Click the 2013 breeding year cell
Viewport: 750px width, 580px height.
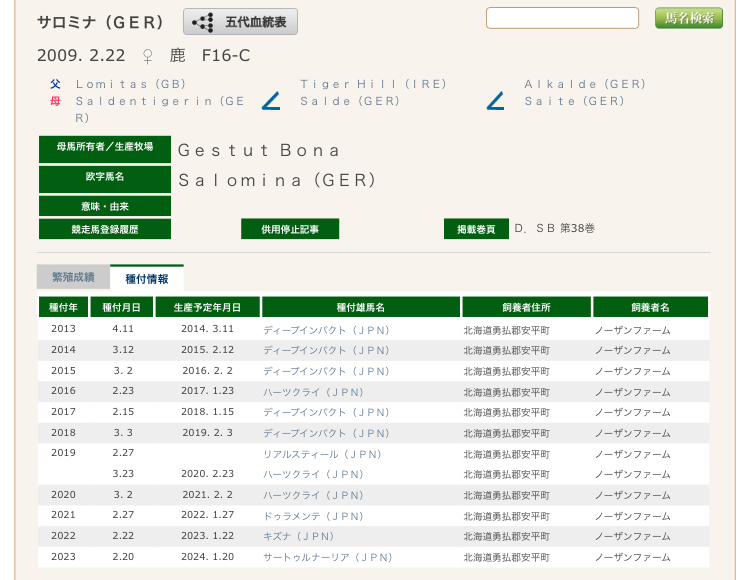(x=63, y=329)
